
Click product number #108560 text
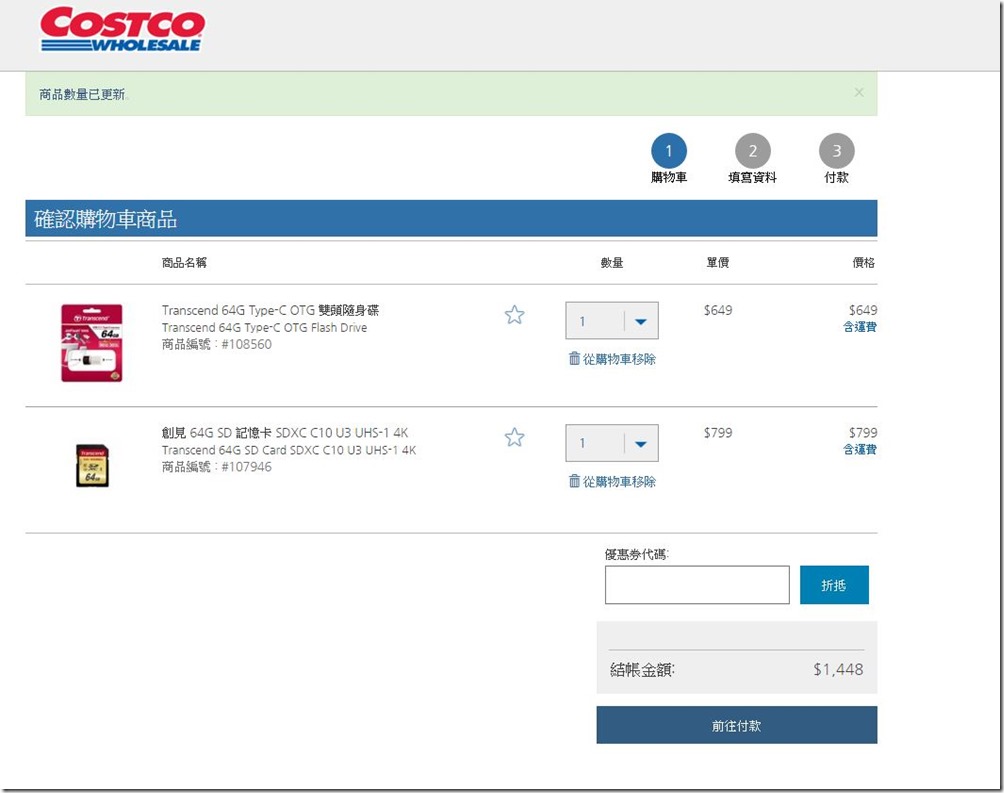point(247,344)
